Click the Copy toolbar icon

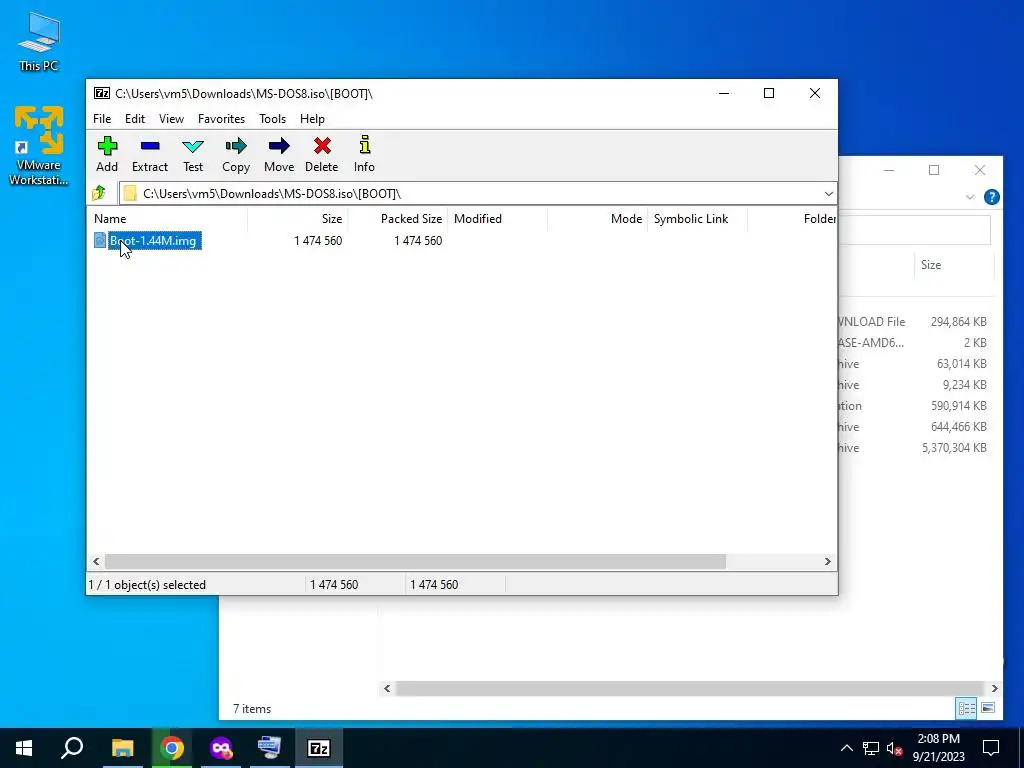pyautogui.click(x=236, y=154)
